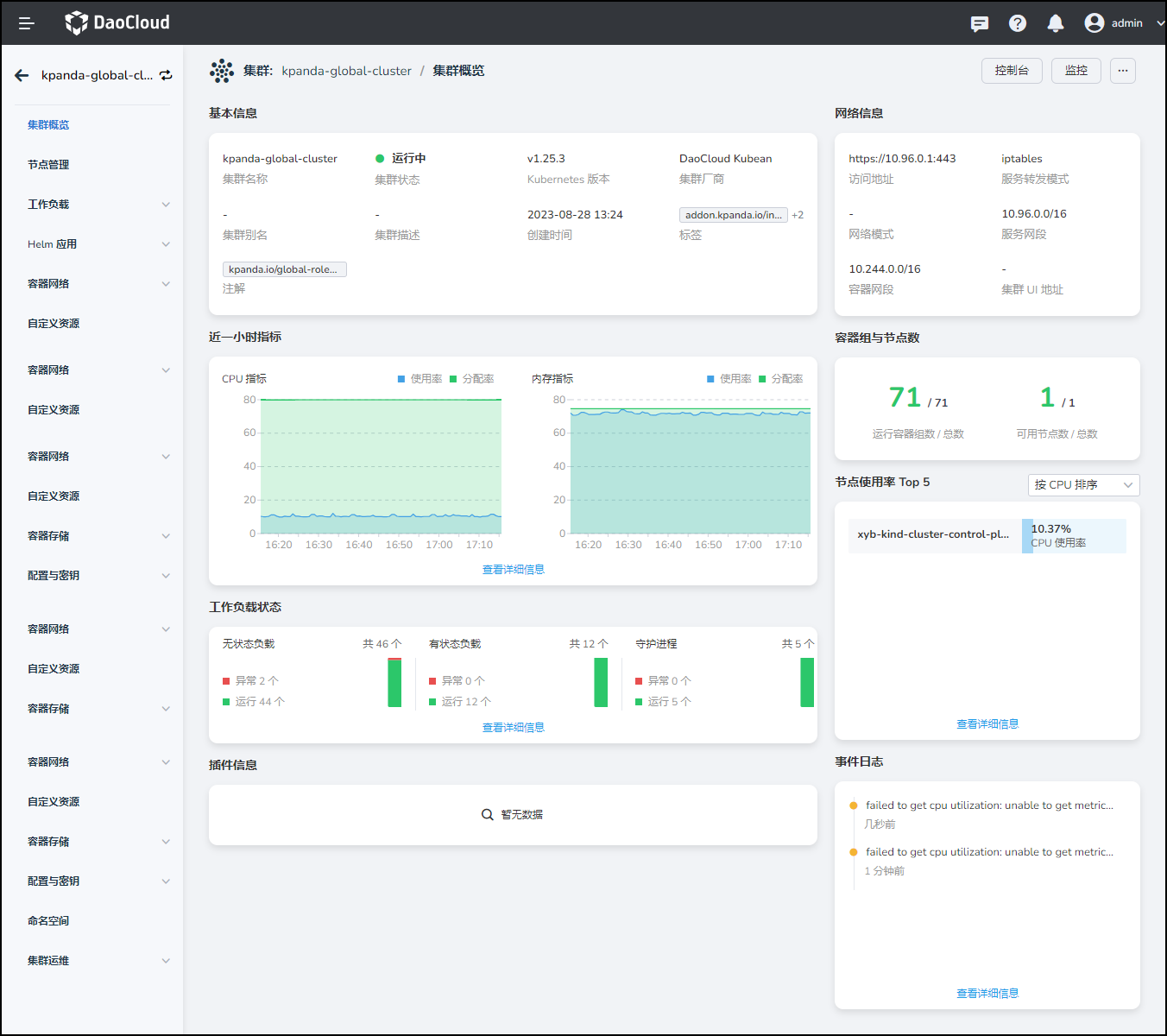Expand the Helm 应用 sidebar chevron
Viewport: 1167px width, 1036px height.
point(166,244)
